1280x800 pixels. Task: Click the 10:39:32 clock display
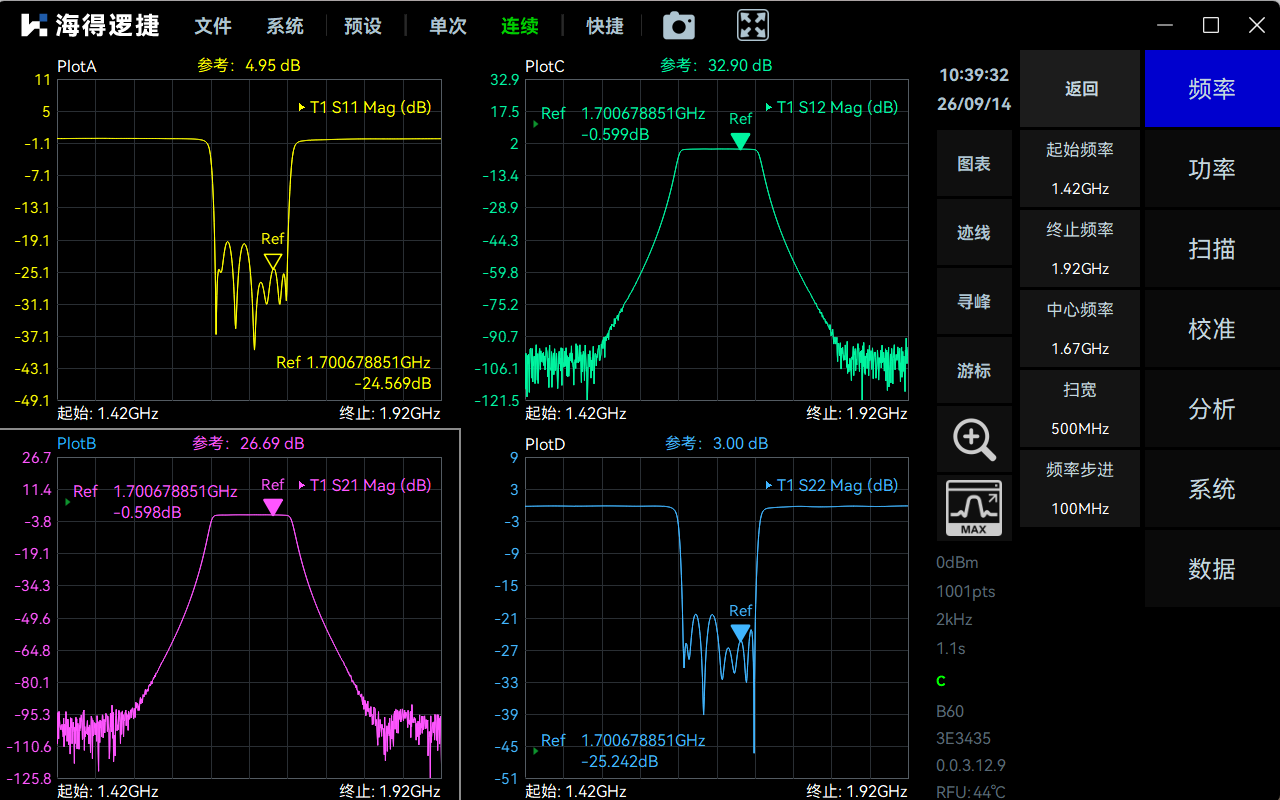(x=974, y=75)
